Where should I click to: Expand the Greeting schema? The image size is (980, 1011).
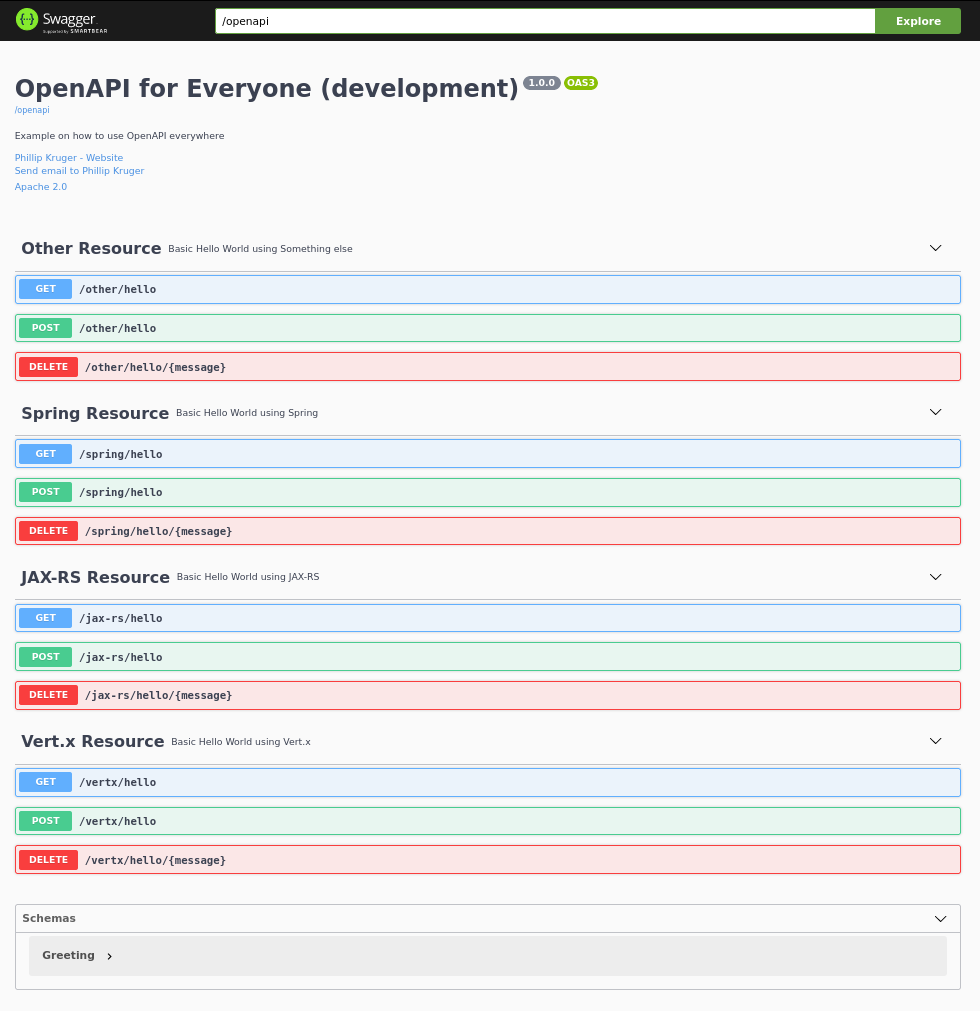point(70,955)
